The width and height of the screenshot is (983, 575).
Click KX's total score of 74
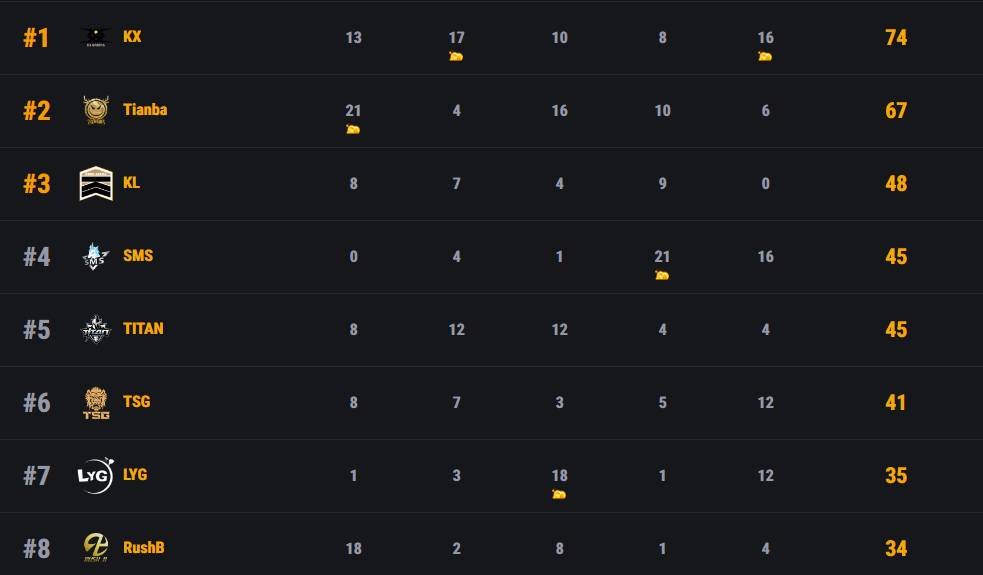click(896, 37)
